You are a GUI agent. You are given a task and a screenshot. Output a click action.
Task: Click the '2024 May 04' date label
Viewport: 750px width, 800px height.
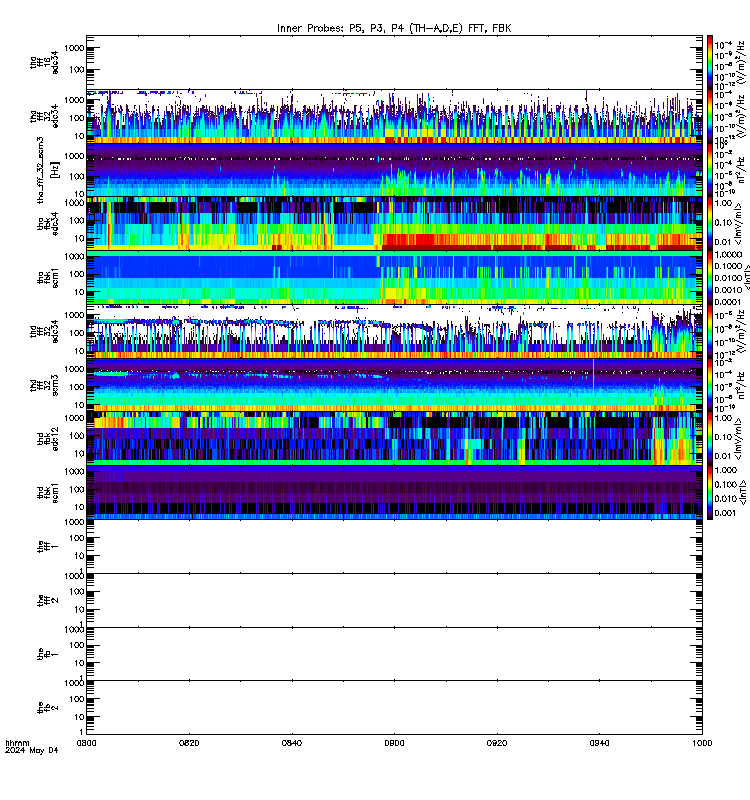32,751
